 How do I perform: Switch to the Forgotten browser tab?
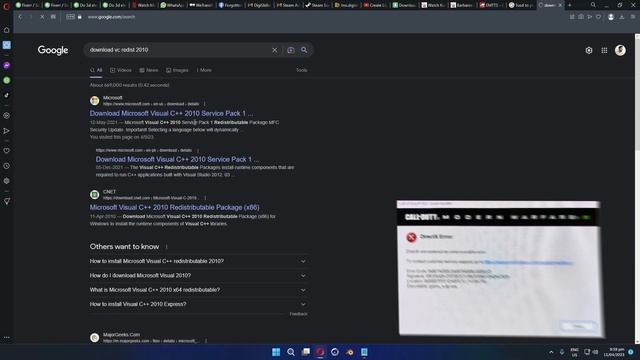(230, 5)
